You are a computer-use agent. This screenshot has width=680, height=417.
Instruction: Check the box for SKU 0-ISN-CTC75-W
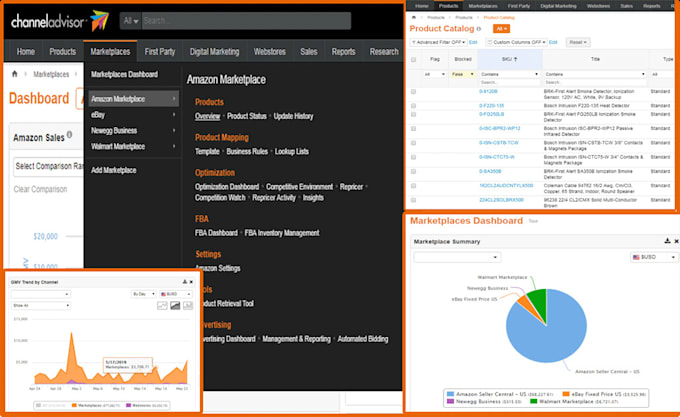[x=413, y=157]
